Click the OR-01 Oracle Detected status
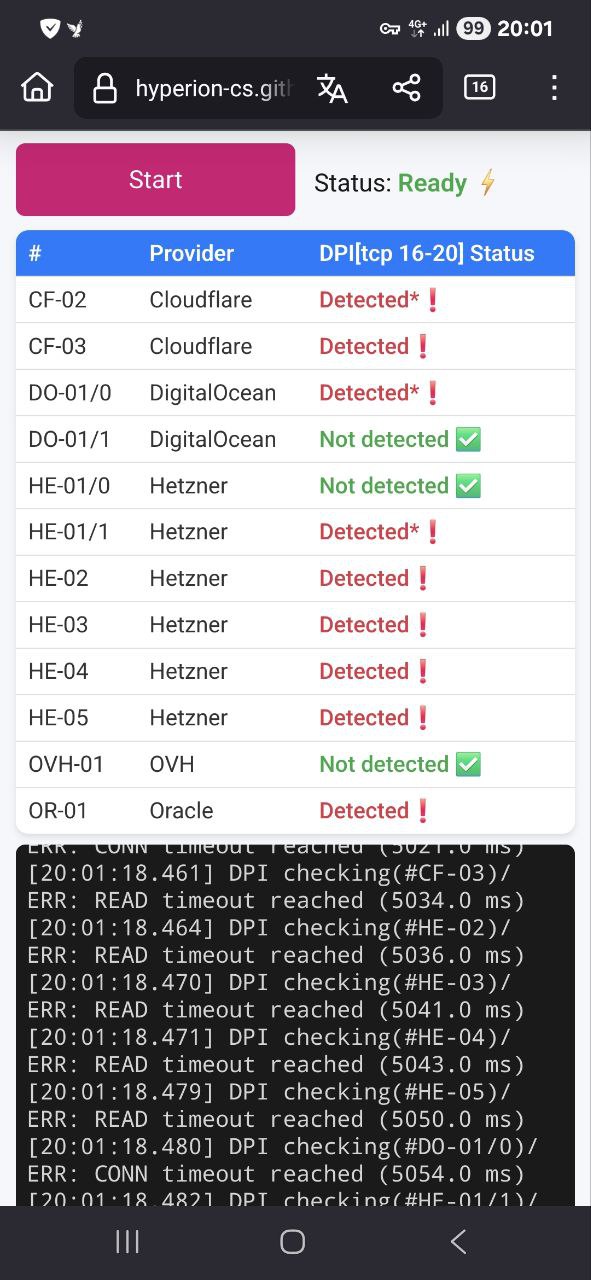Screen dimensions: 591x1280 [375, 810]
